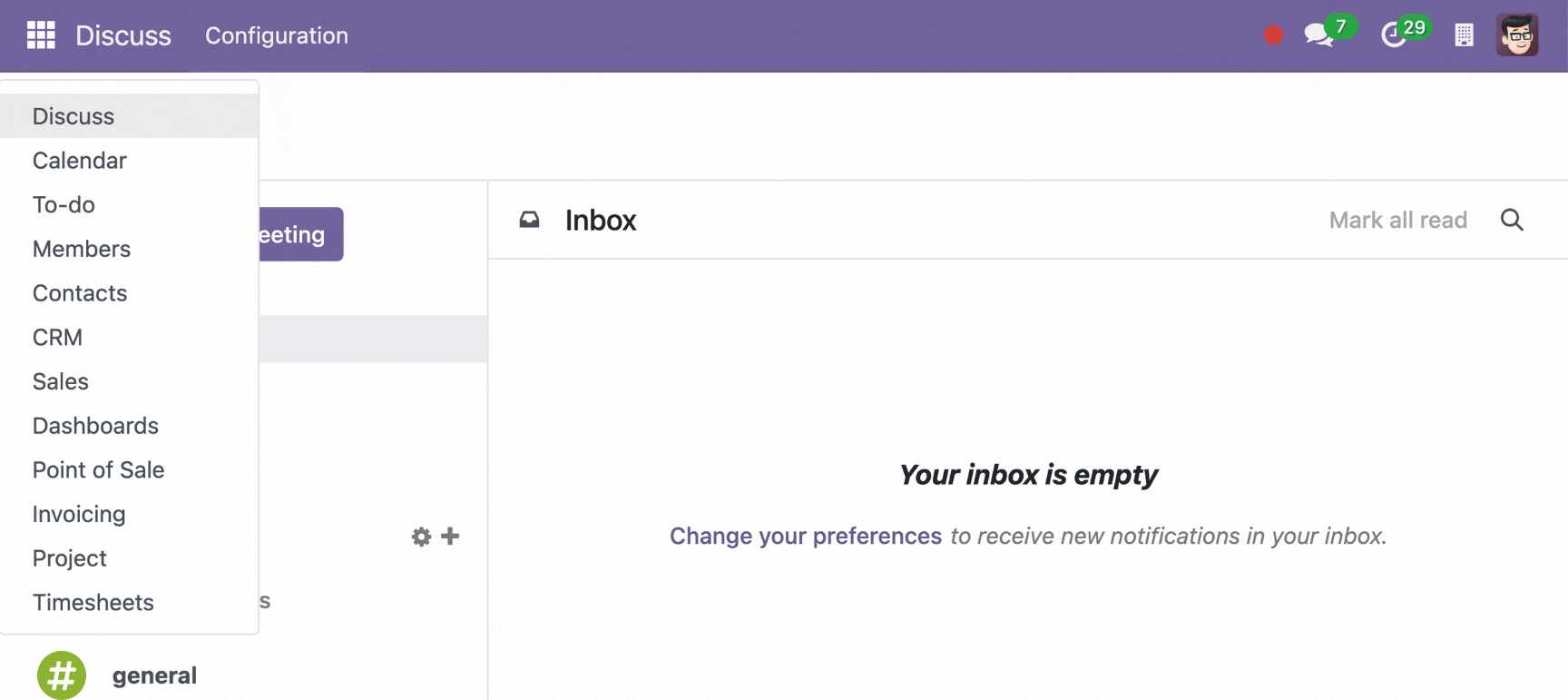The width and height of the screenshot is (1568, 700).
Task: Click the red recording status dot
Action: coord(1273,35)
